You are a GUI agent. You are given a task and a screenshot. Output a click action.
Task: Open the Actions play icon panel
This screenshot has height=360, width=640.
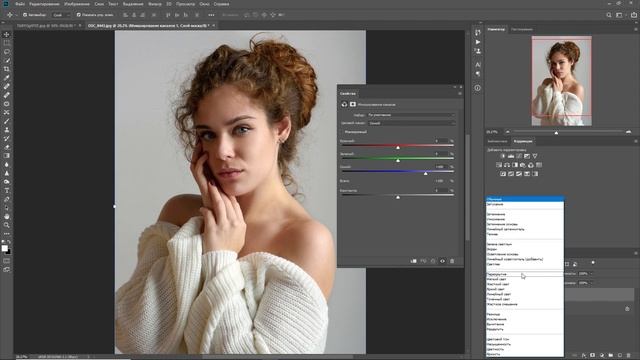tap(478, 42)
